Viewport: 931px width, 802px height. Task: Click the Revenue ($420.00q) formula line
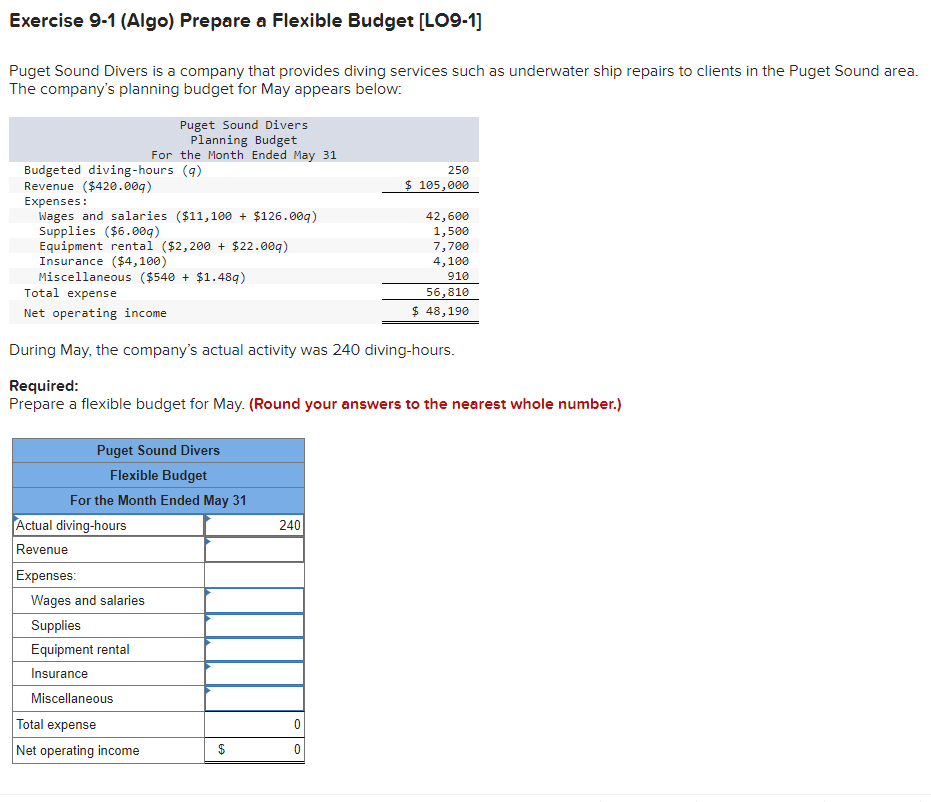[88, 186]
